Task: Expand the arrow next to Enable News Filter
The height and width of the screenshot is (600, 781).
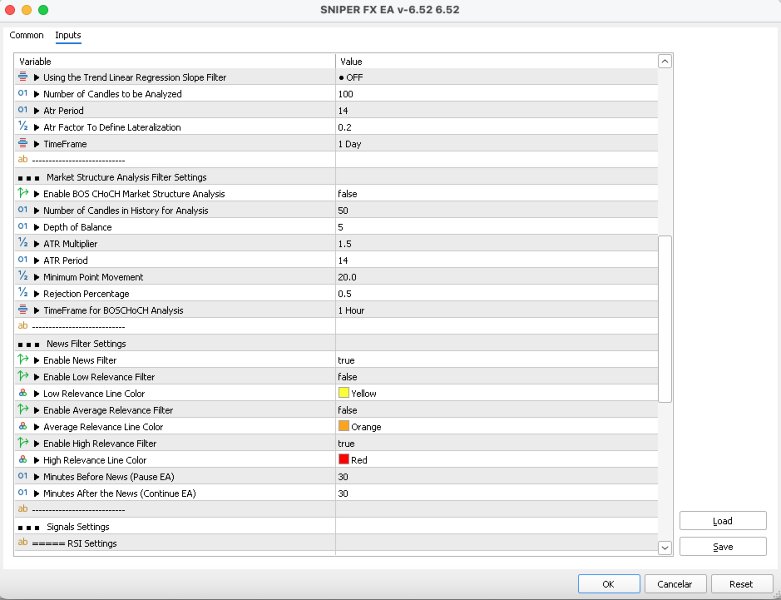Action: pos(36,360)
